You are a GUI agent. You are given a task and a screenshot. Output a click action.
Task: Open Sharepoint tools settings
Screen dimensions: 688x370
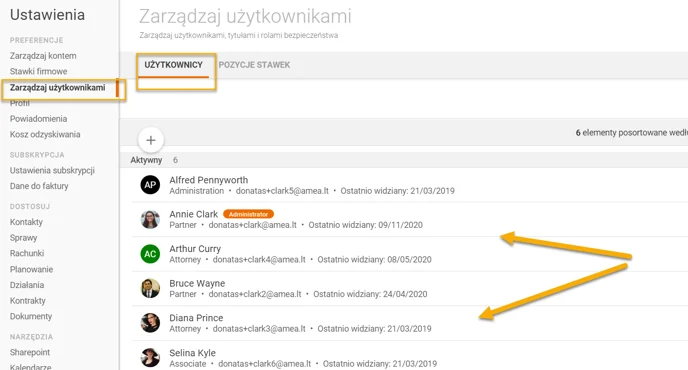pos(30,352)
